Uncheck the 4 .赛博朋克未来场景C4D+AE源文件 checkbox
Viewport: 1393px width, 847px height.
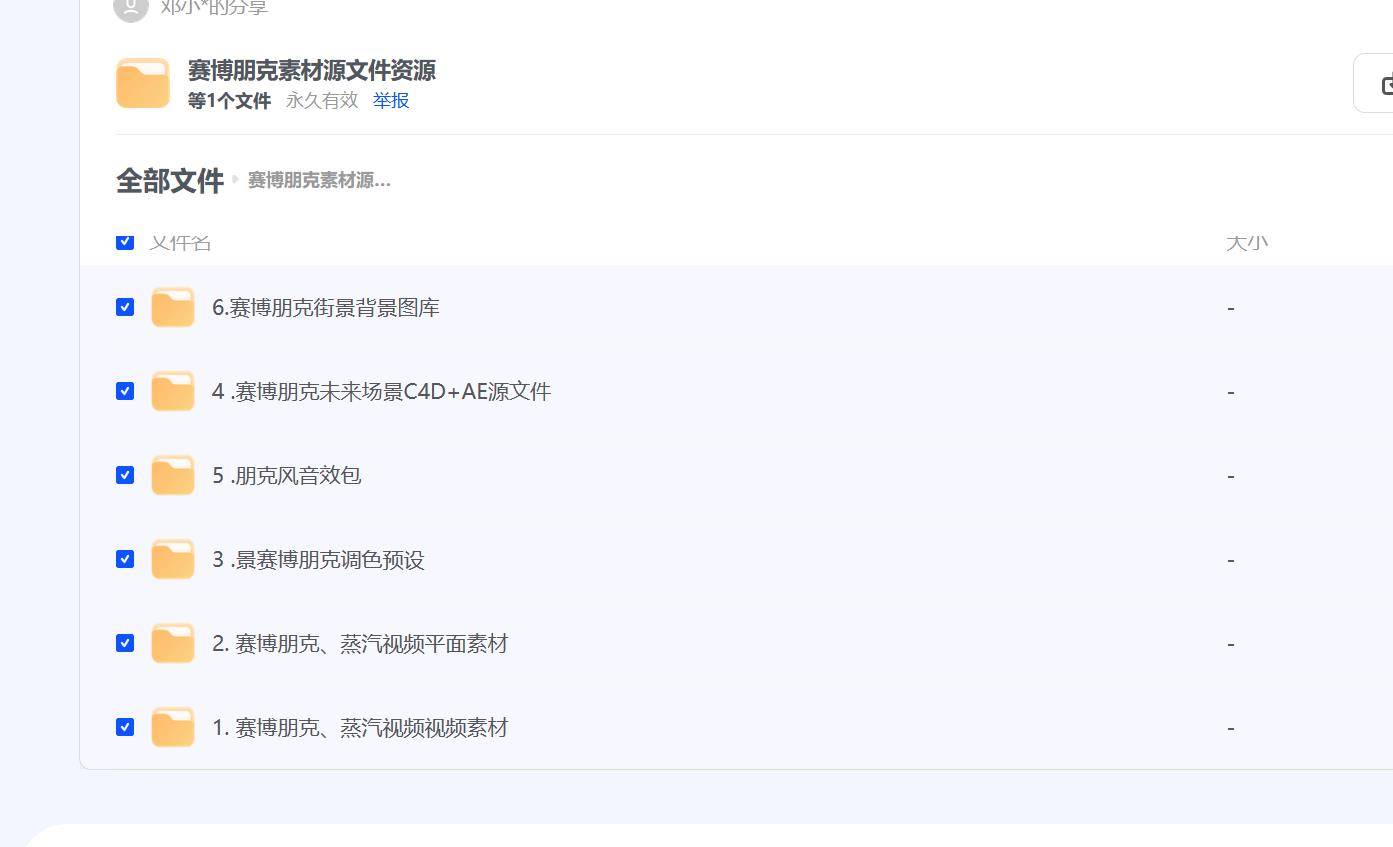(x=125, y=391)
